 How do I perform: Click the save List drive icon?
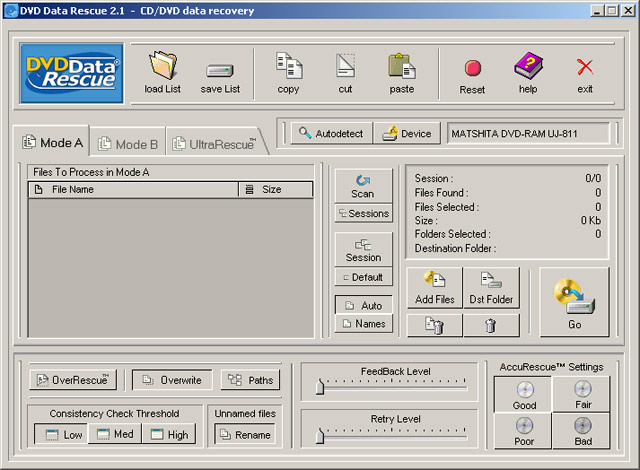pos(219,70)
